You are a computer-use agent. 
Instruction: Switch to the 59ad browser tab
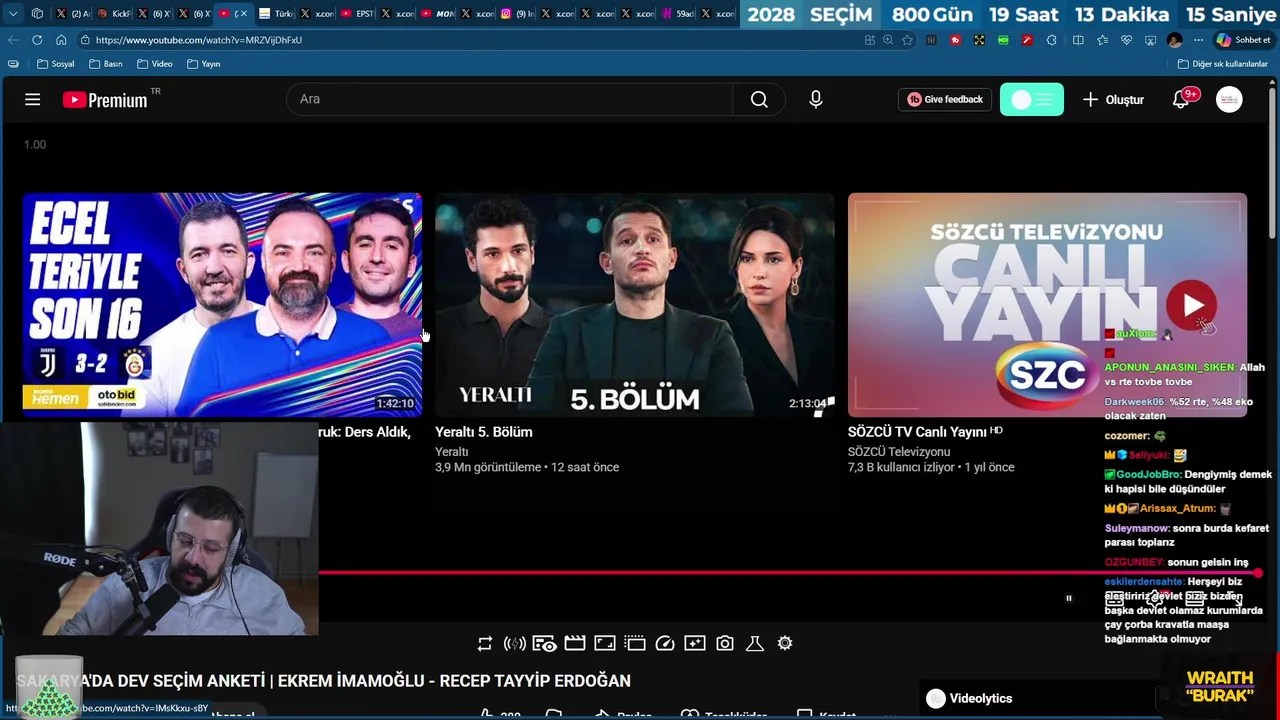678,14
